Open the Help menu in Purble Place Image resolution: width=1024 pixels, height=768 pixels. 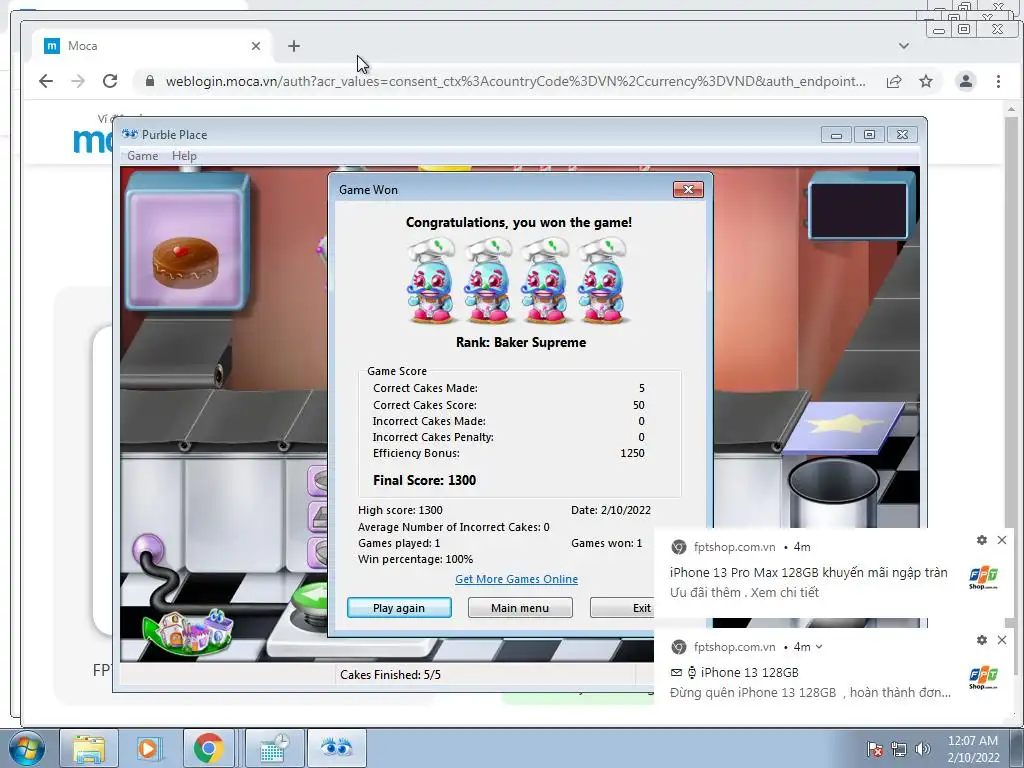(x=184, y=155)
